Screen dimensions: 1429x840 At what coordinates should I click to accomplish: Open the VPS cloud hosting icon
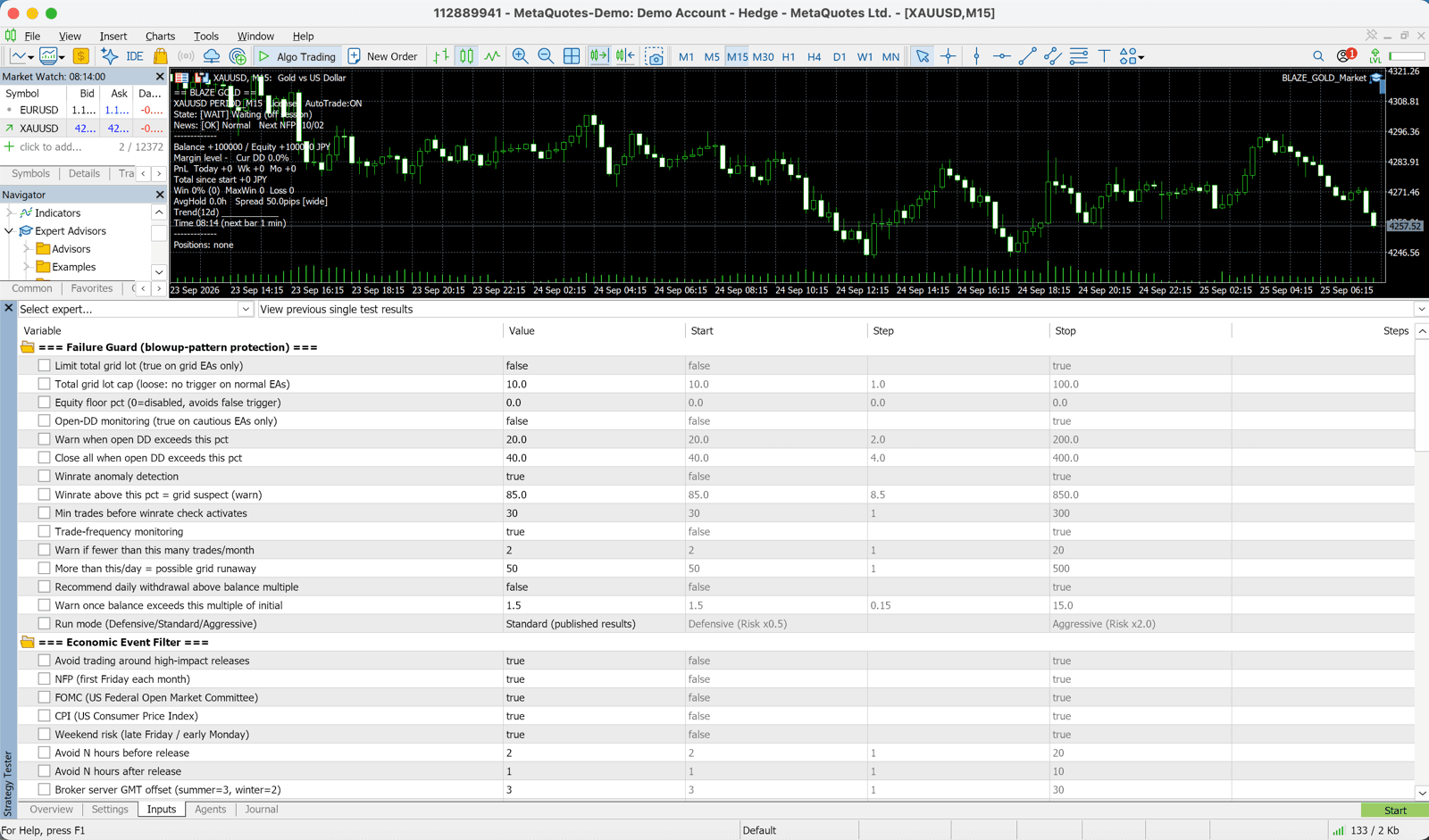212,56
